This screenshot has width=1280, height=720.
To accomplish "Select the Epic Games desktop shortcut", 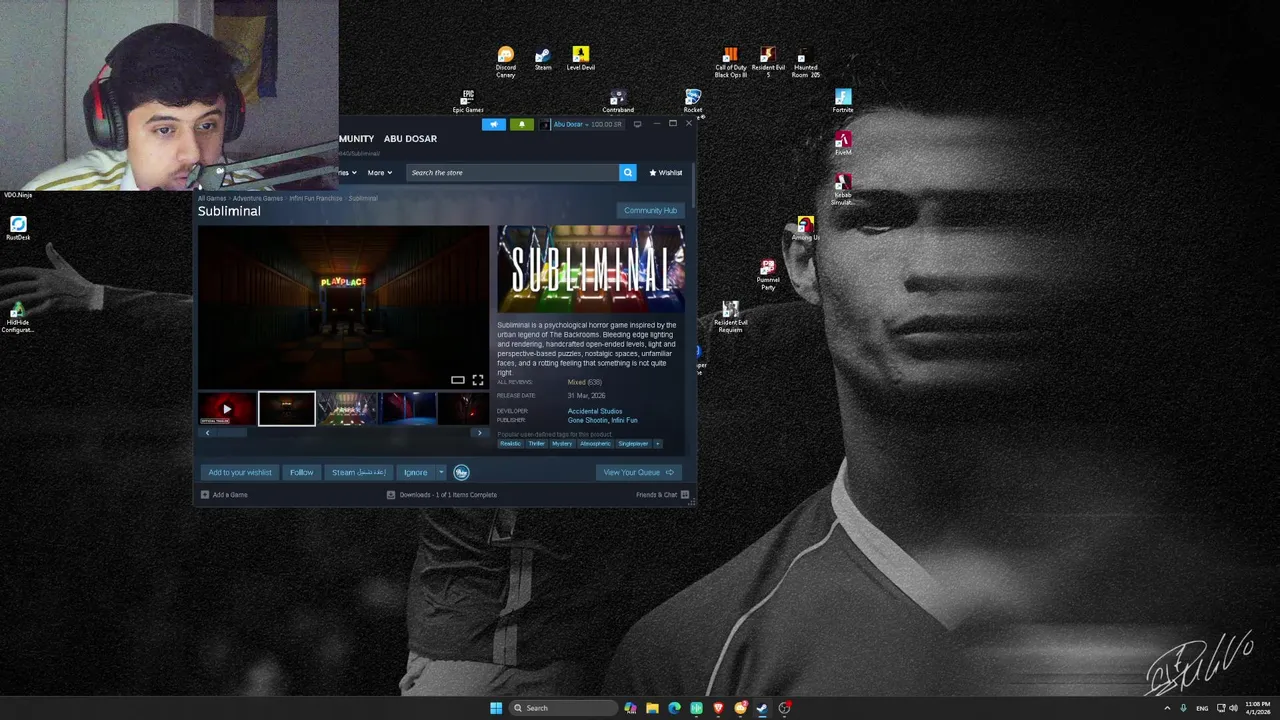I will [468, 101].
